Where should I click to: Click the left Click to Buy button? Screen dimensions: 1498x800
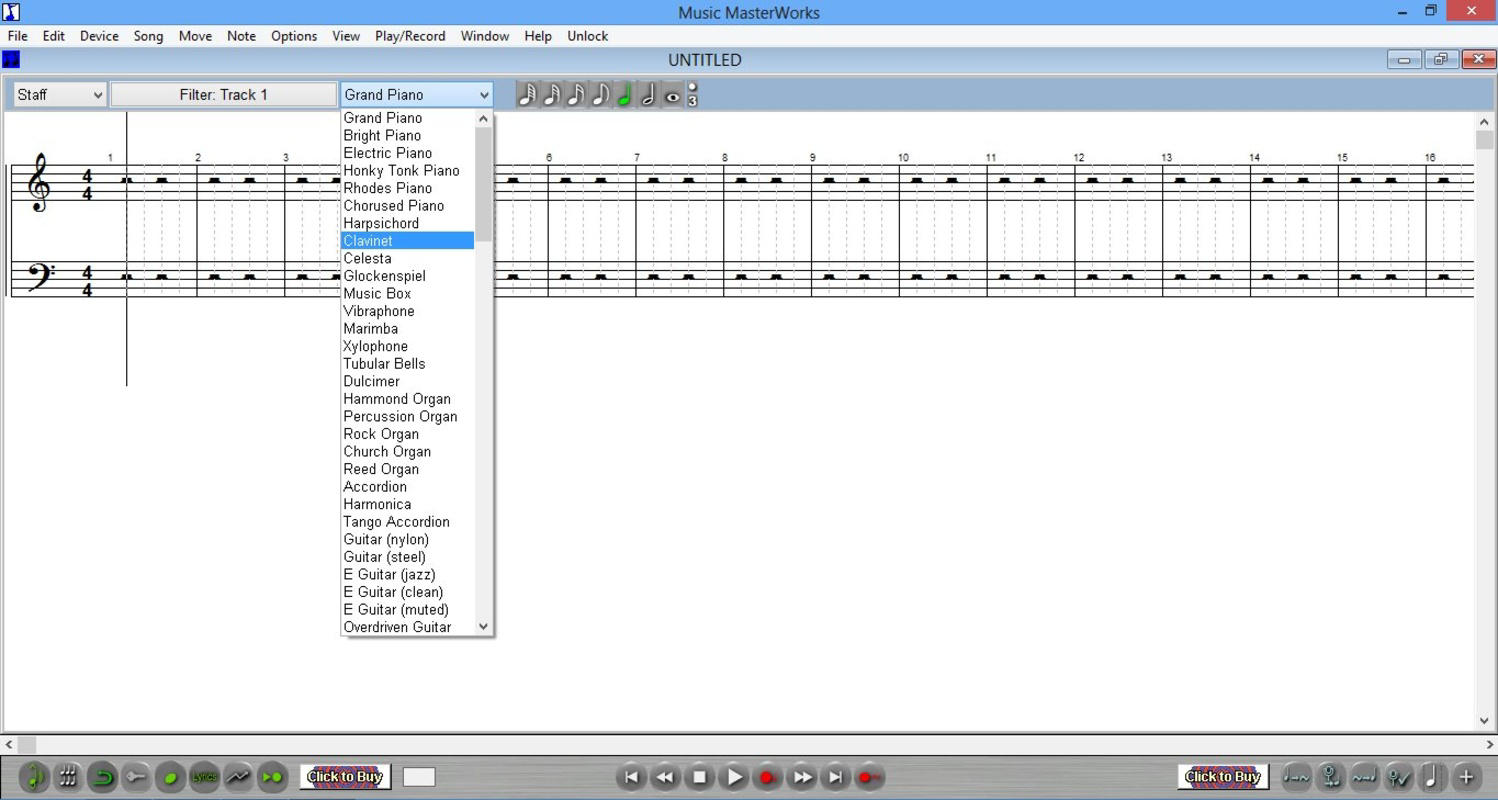point(345,777)
